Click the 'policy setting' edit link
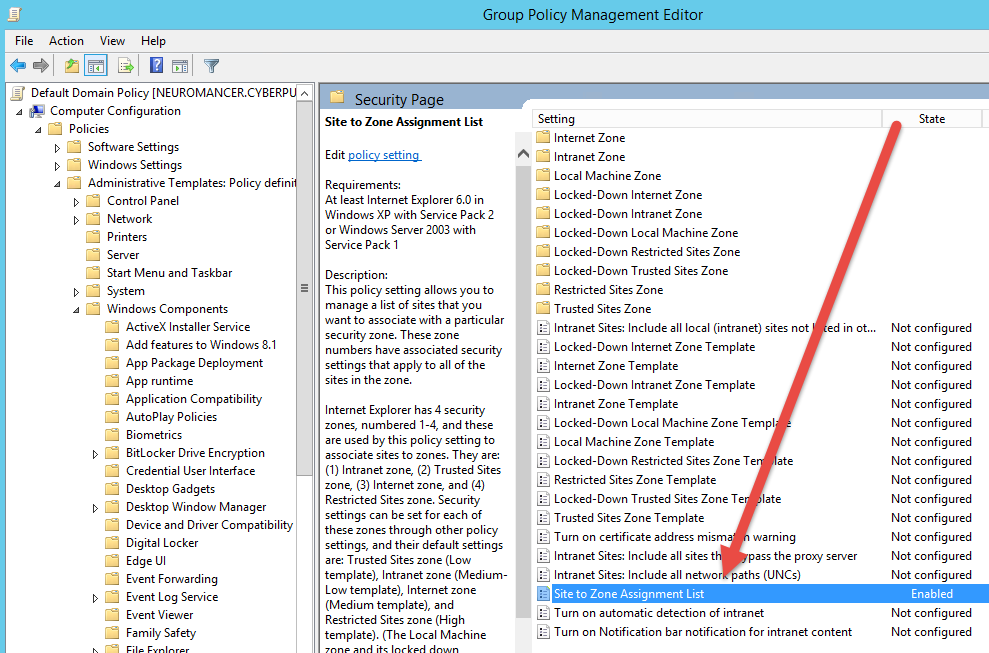The width and height of the screenshot is (989, 653). coord(384,155)
